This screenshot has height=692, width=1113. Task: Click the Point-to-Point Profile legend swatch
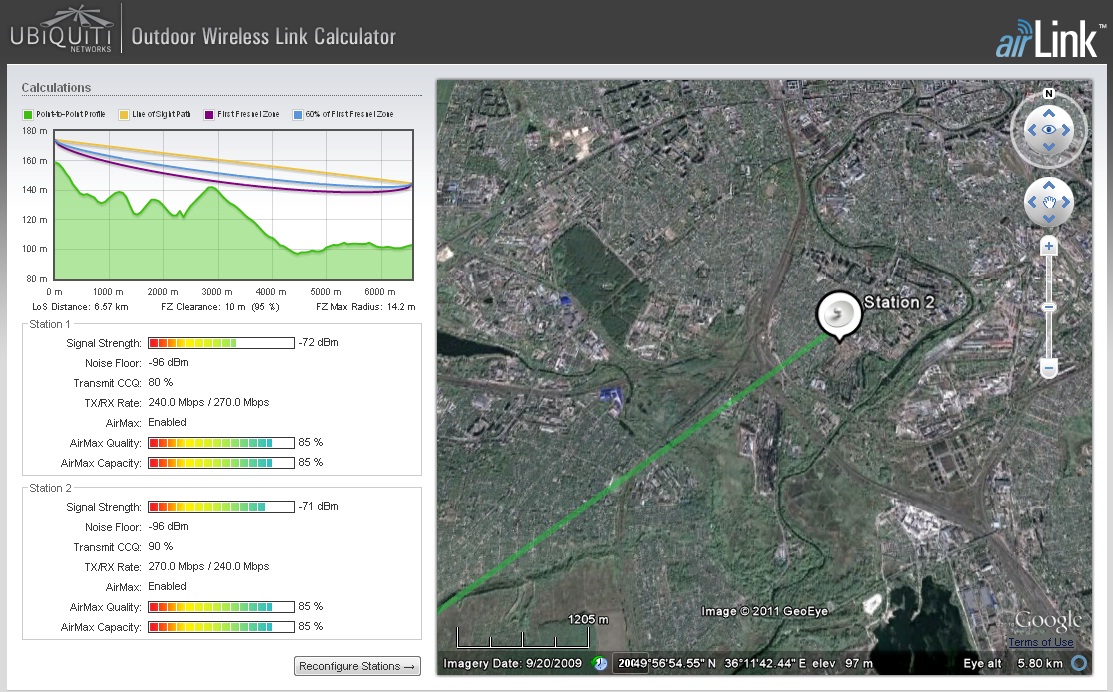point(27,115)
